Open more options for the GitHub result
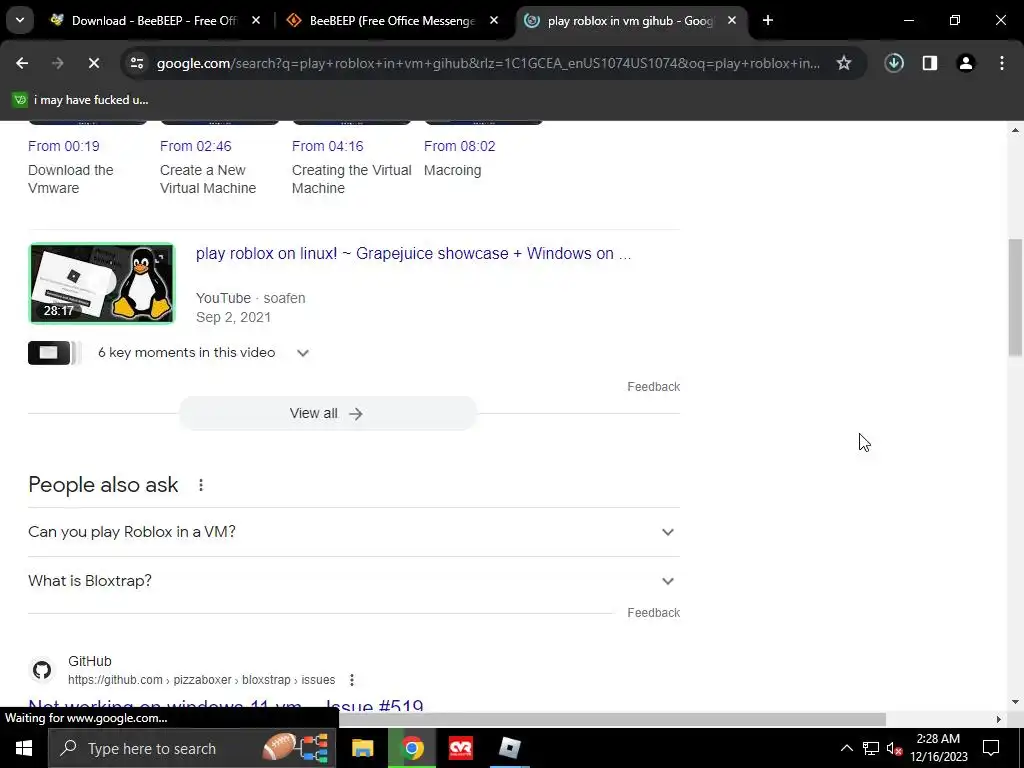Screen dimensions: 1024x768 352,680
